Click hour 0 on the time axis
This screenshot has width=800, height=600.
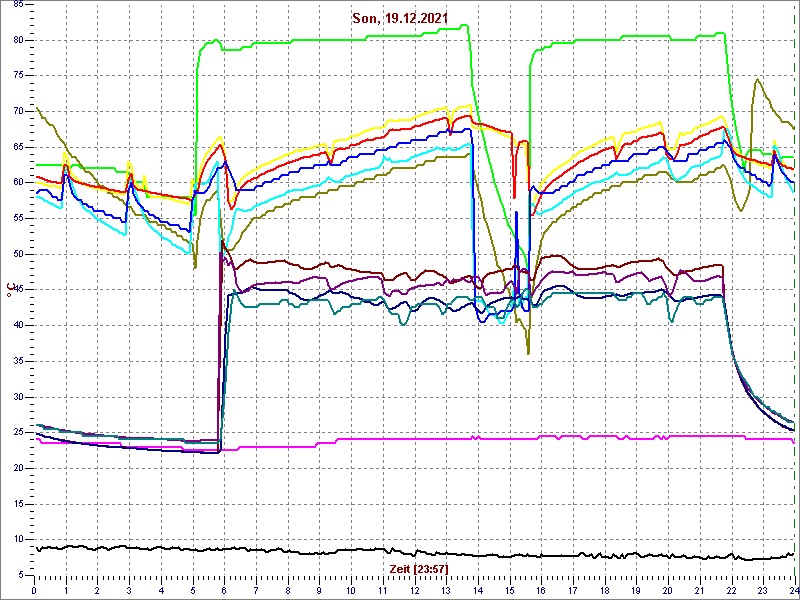tap(34, 589)
